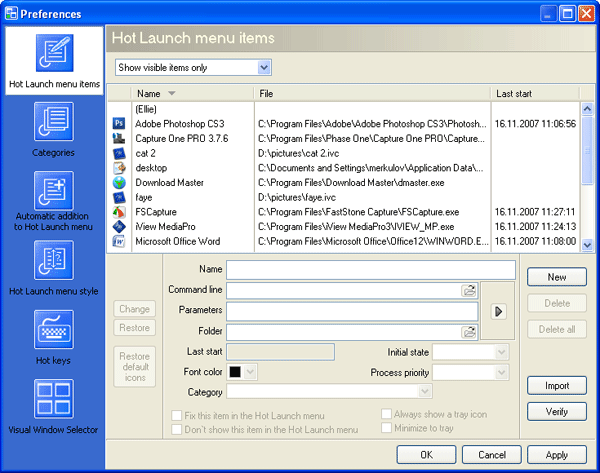The height and width of the screenshot is (473, 600).
Task: Confirm with the OK button
Action: 426,455
